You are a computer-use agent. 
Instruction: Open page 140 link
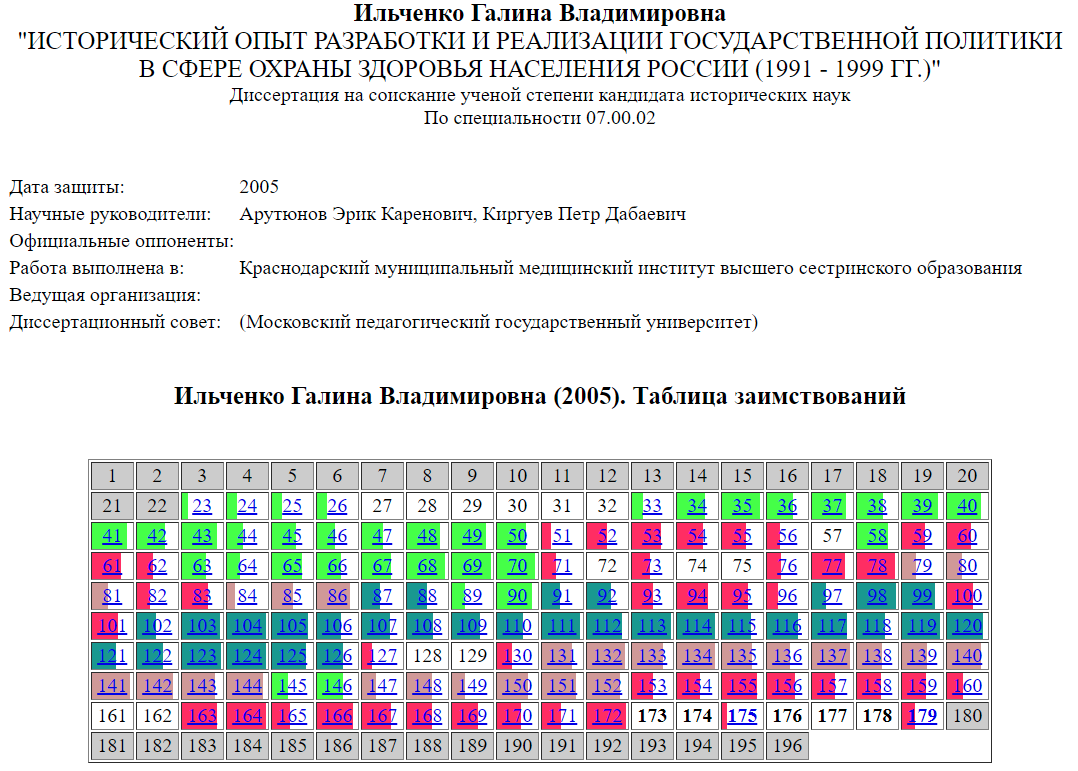click(x=967, y=656)
